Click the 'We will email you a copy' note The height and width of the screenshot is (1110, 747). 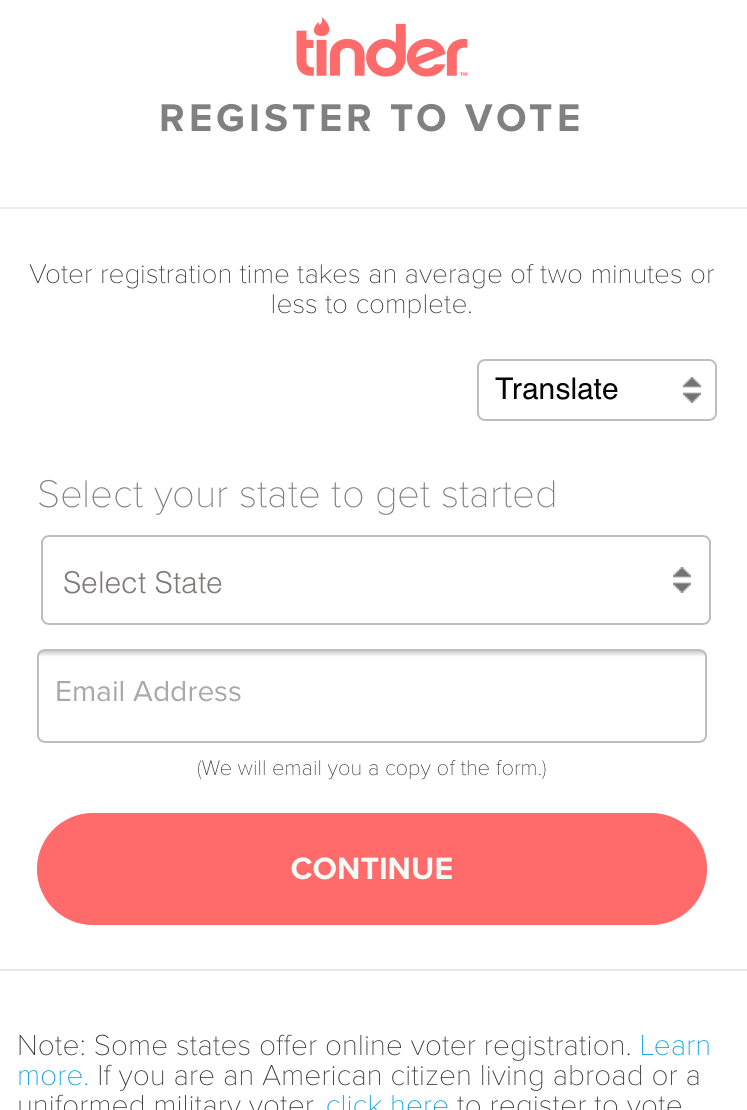point(372,768)
